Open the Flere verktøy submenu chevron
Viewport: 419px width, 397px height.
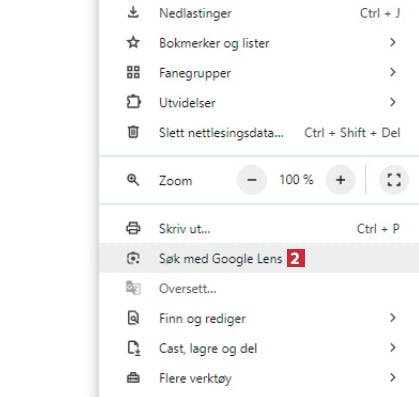[x=393, y=378]
